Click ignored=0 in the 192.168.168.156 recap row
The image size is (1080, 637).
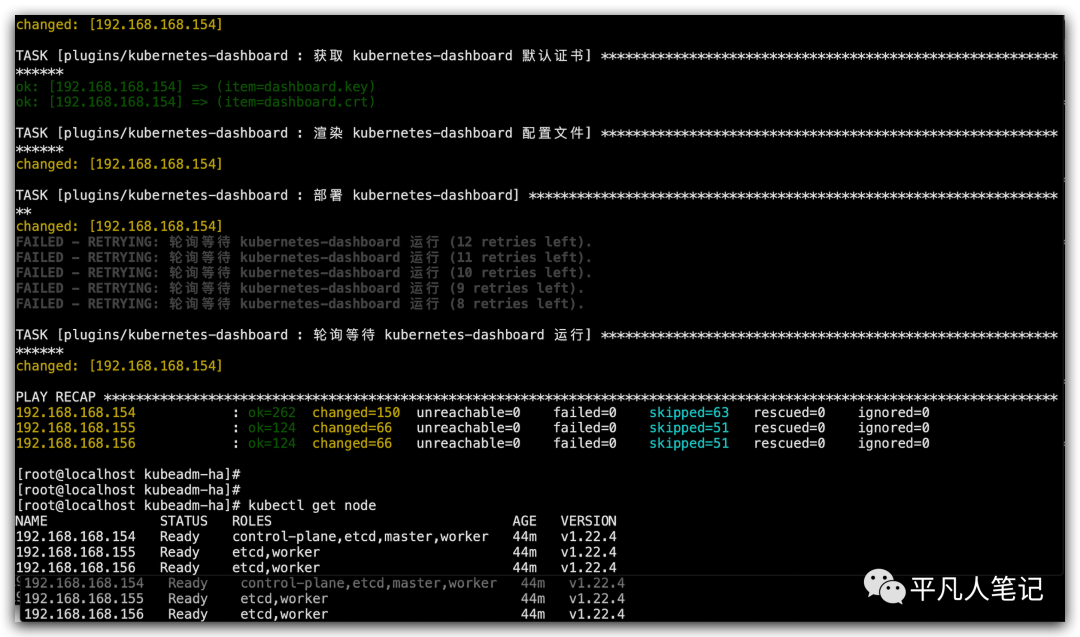(x=893, y=443)
